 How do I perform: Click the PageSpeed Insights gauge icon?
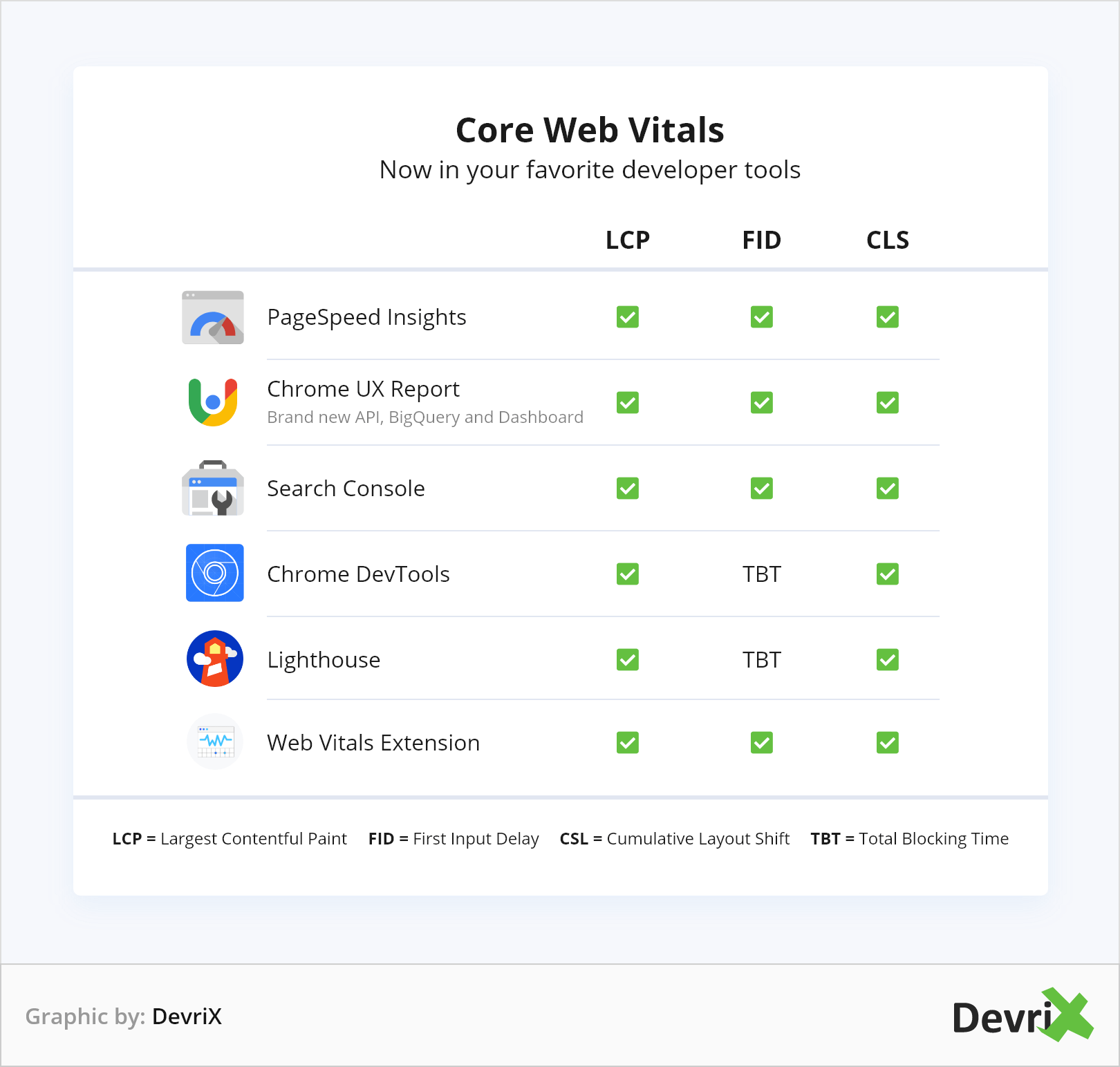pos(213,317)
